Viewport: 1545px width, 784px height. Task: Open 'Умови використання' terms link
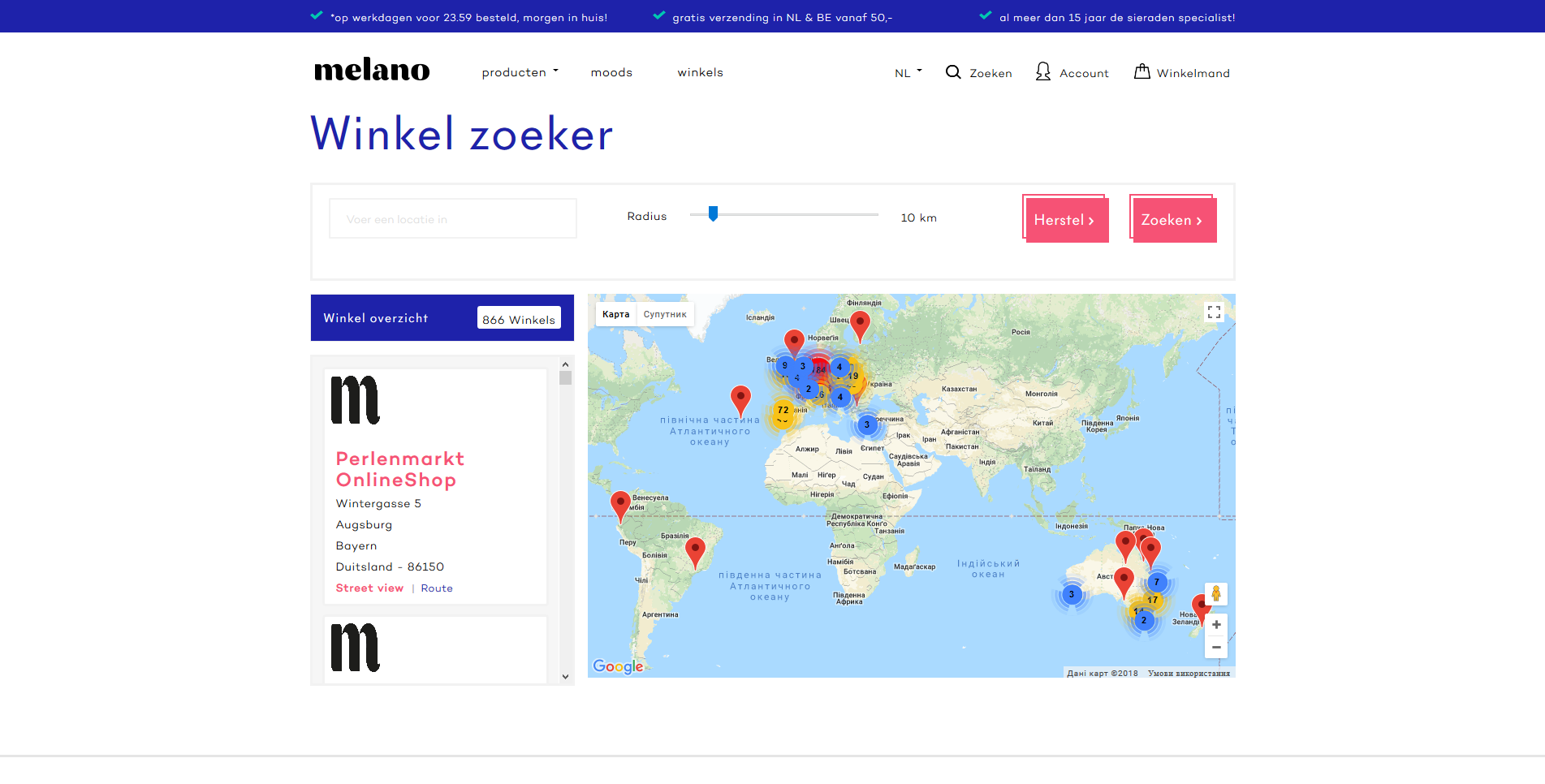point(1189,674)
